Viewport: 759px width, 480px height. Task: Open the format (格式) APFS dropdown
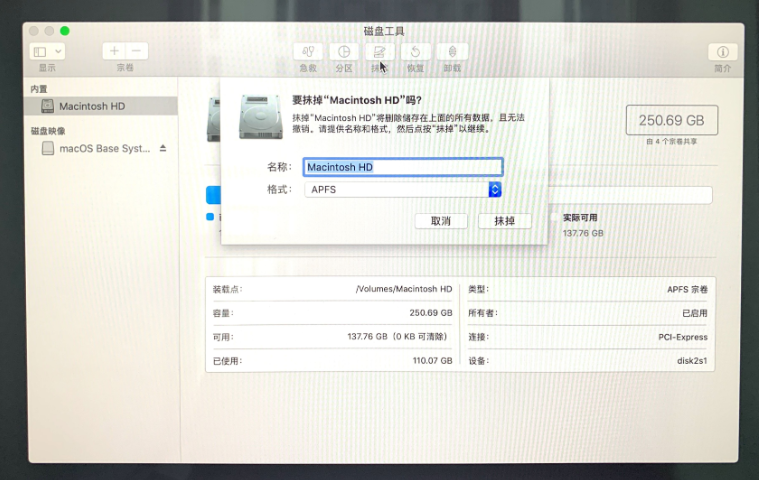click(403, 190)
